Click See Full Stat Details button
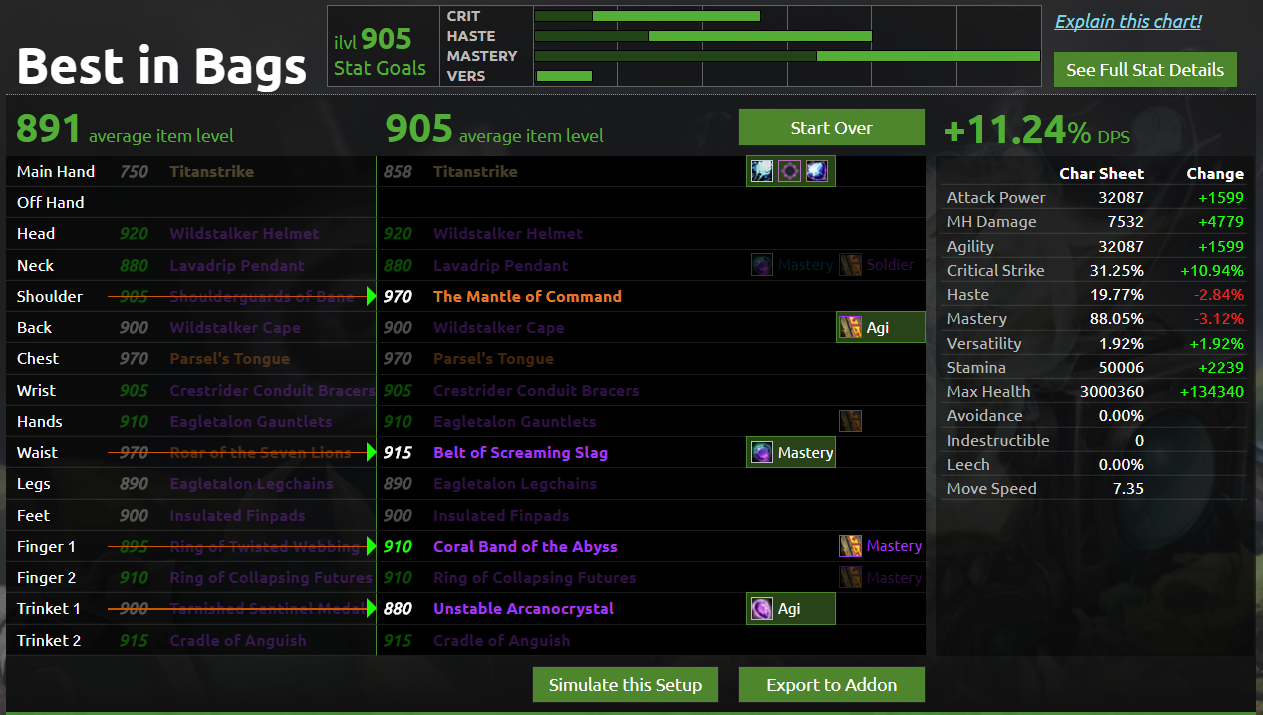The width and height of the screenshot is (1263, 715). (x=1145, y=70)
